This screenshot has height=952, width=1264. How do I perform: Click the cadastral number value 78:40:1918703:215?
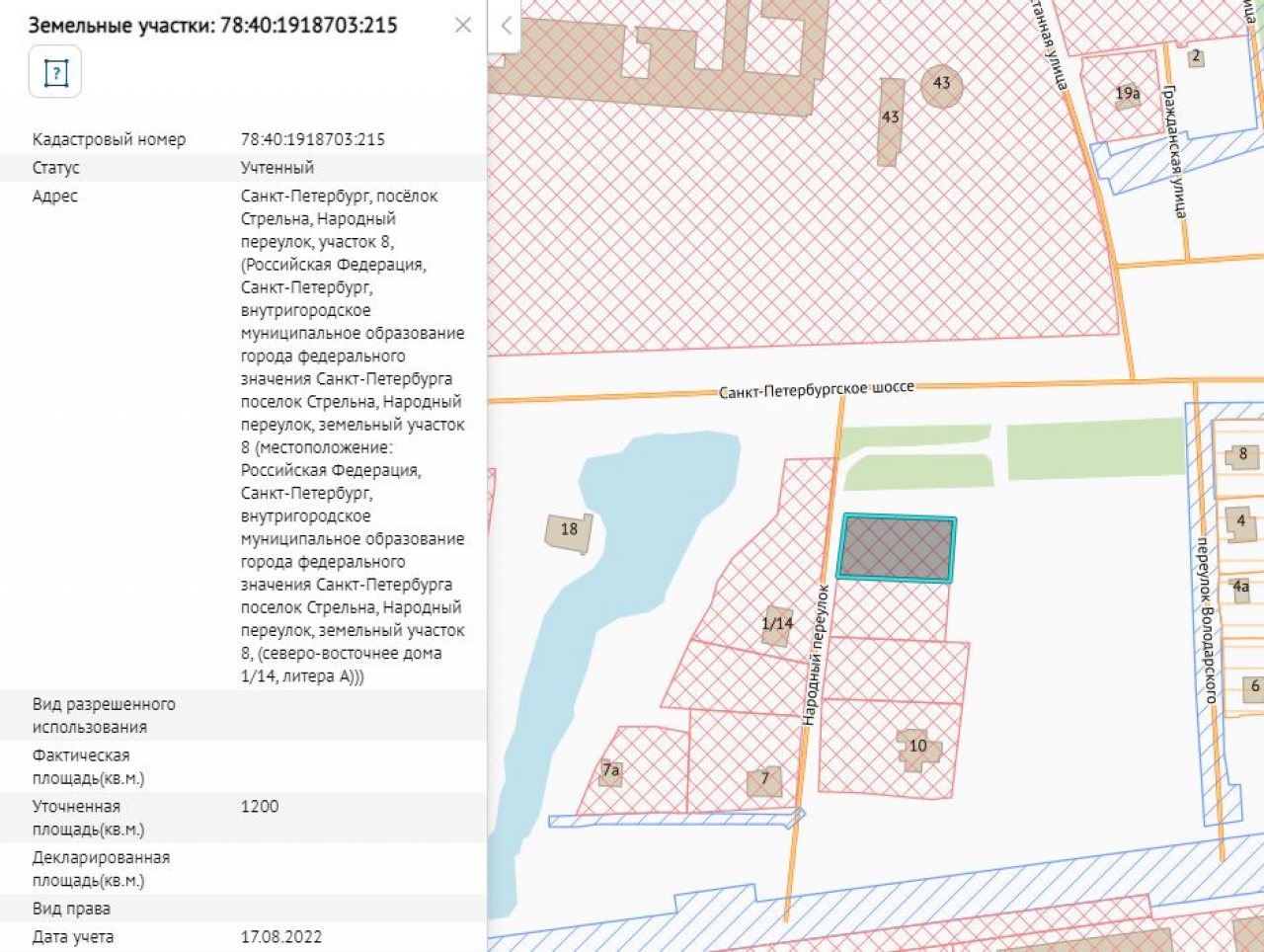point(313,139)
